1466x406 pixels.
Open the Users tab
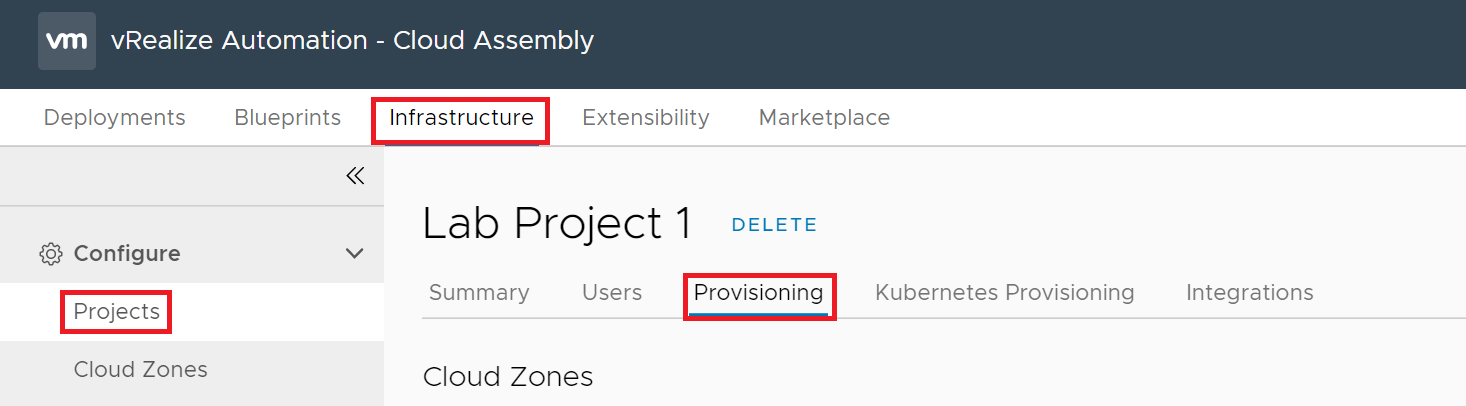(612, 293)
